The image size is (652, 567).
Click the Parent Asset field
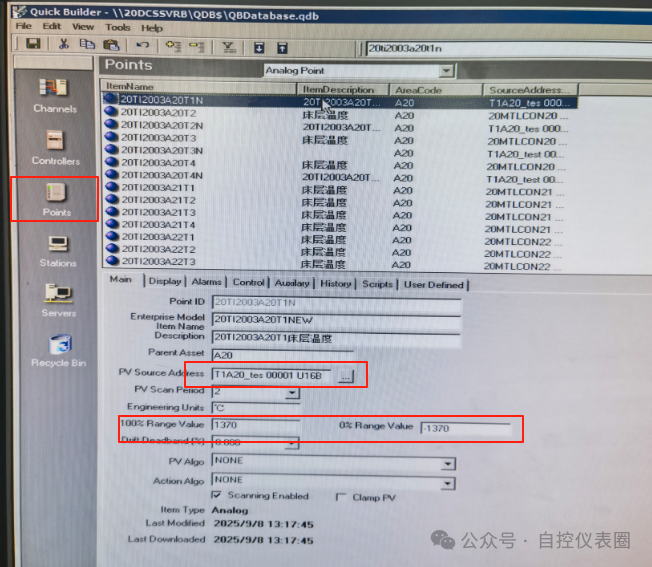(x=283, y=355)
